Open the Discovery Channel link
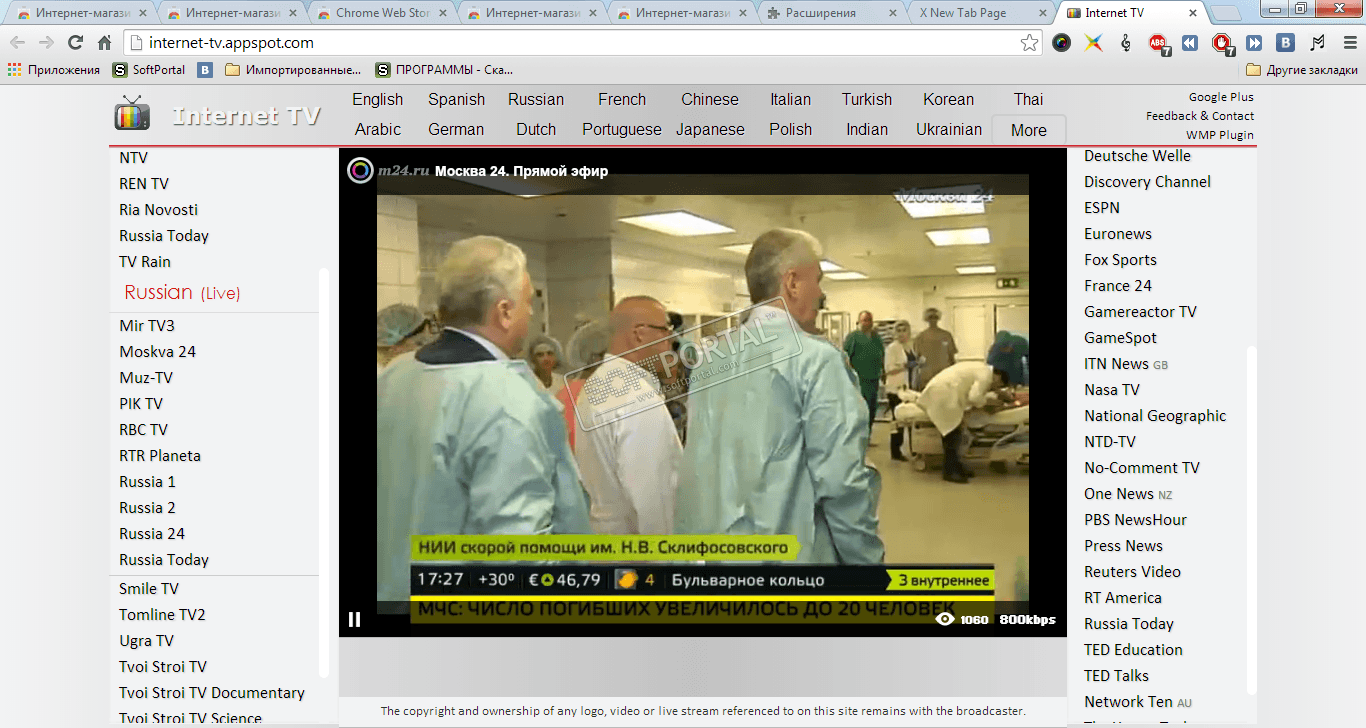The width and height of the screenshot is (1366, 728). pos(1147,182)
